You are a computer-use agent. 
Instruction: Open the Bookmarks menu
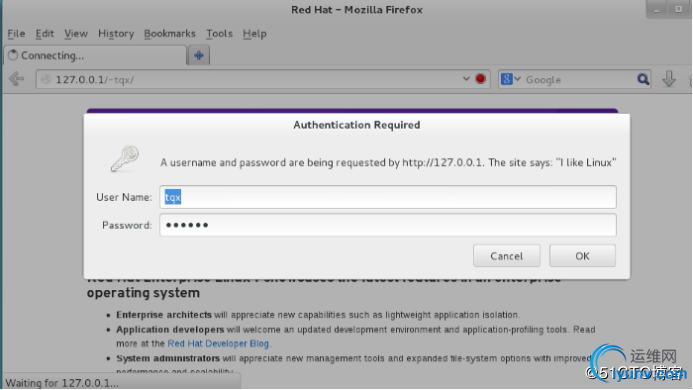point(170,34)
